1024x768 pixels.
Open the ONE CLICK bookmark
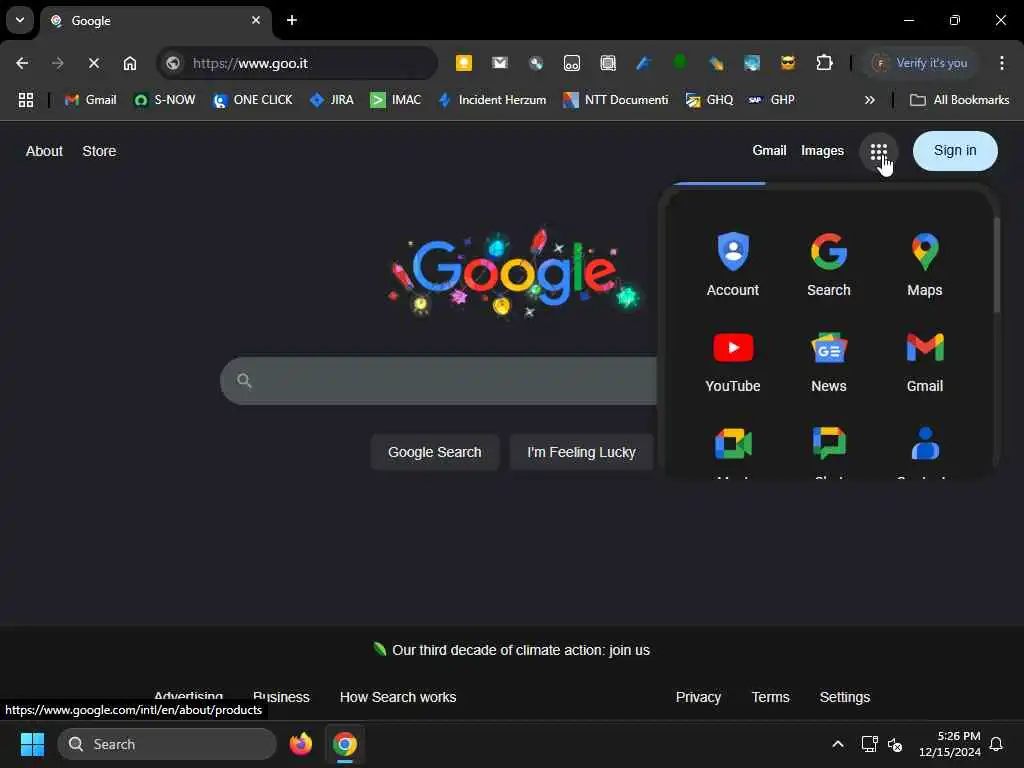tap(253, 100)
